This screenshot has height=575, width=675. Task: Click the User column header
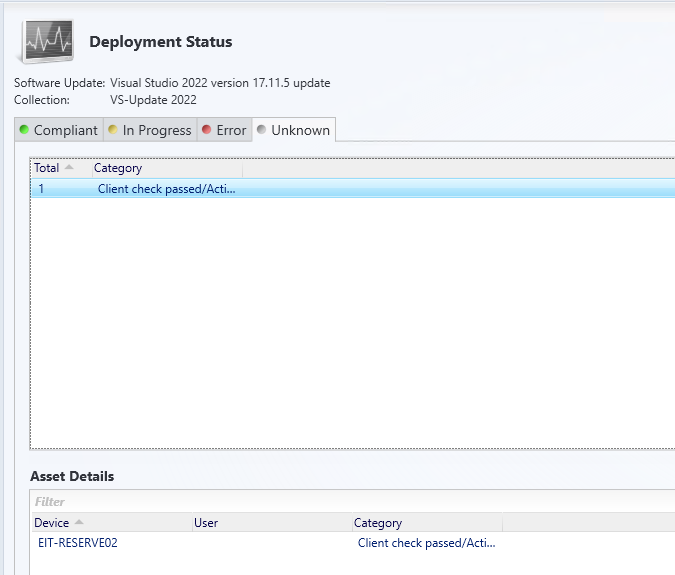click(x=272, y=522)
